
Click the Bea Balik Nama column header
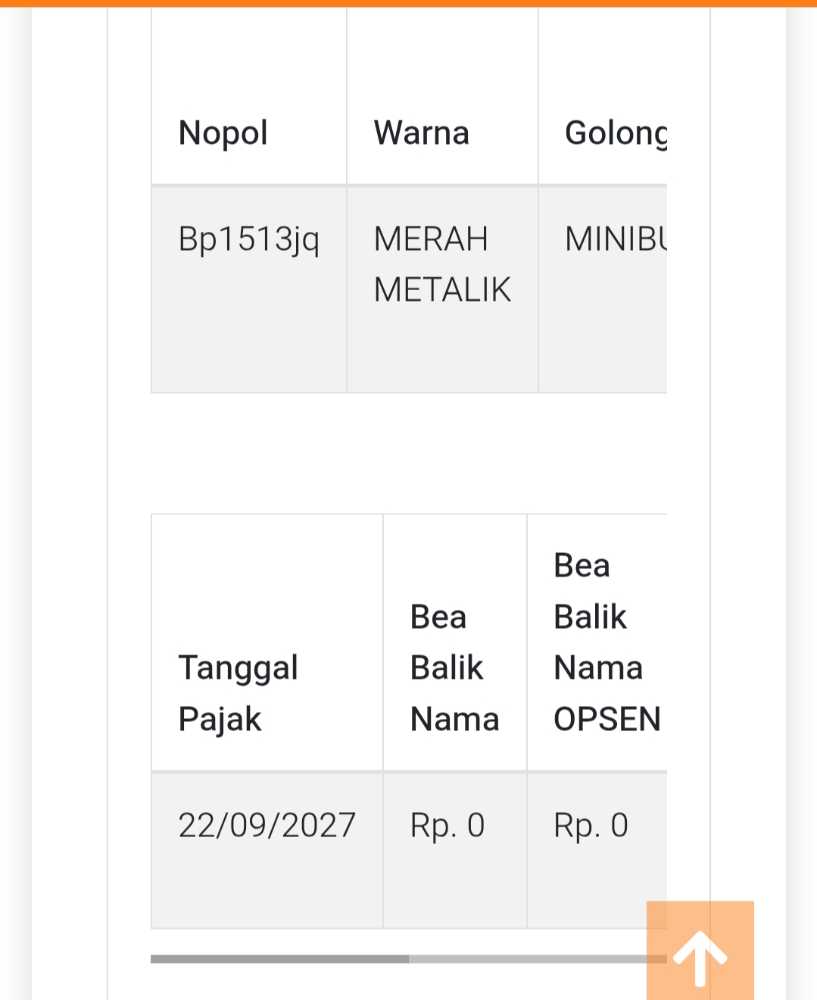pyautogui.click(x=454, y=667)
